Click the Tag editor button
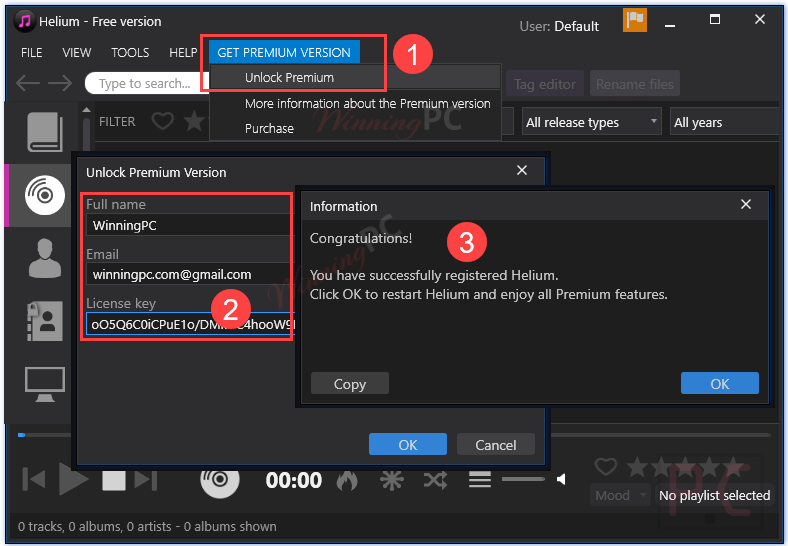 coord(545,84)
